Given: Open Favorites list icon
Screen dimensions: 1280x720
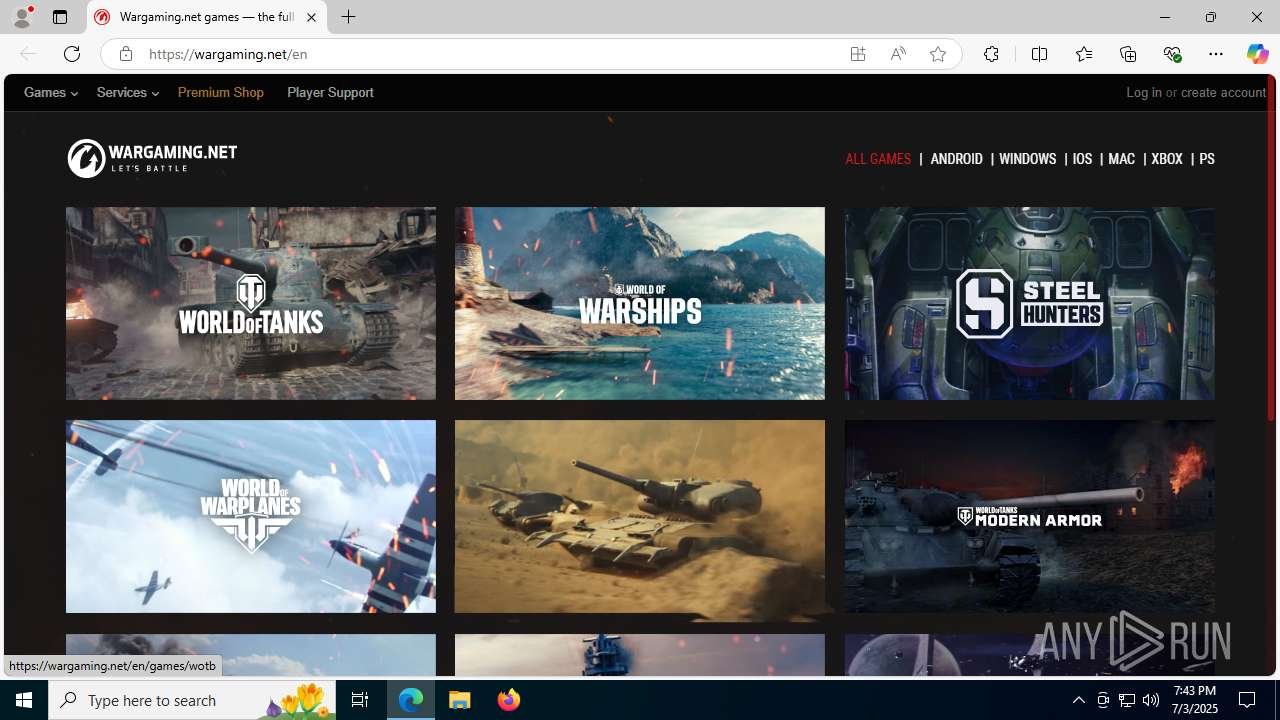Looking at the screenshot, I should [1083, 54].
